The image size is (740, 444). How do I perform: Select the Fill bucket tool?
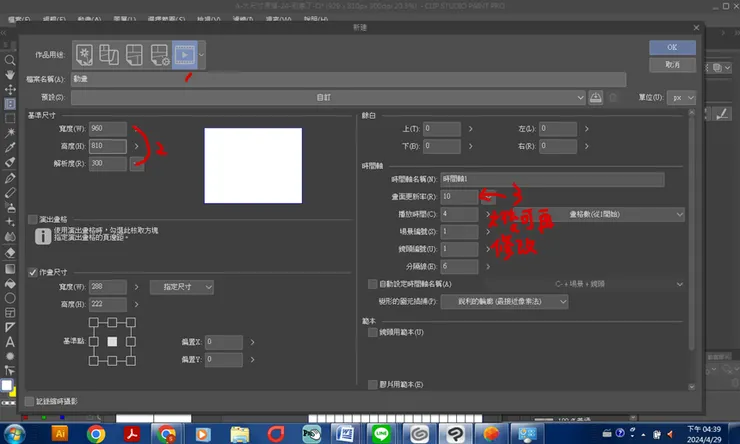(9, 284)
